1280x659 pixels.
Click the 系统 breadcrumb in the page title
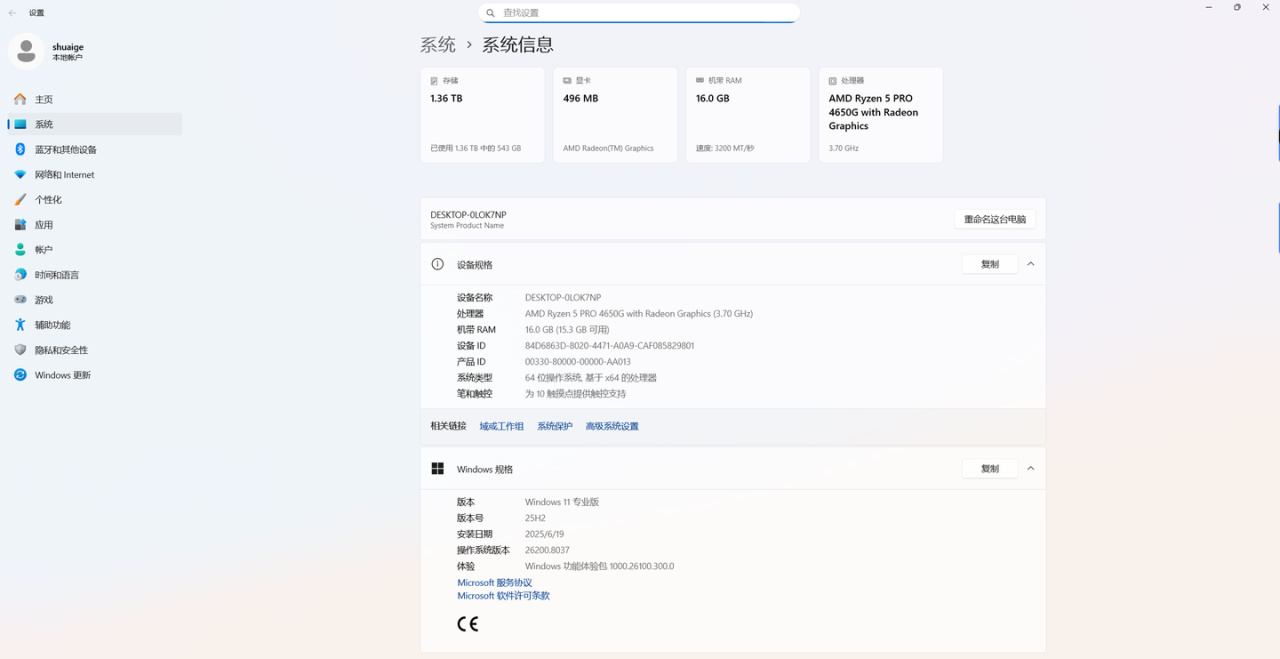point(438,45)
